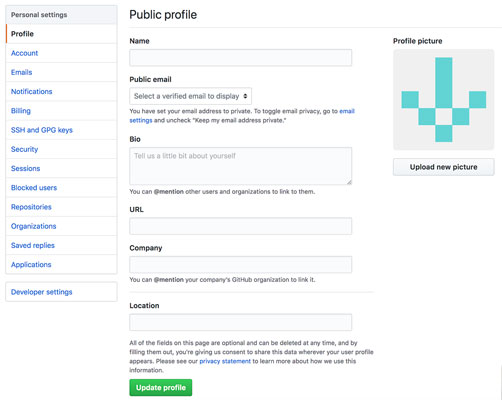Open Emails settings
The image size is (502, 400).
pyautogui.click(x=61, y=72)
